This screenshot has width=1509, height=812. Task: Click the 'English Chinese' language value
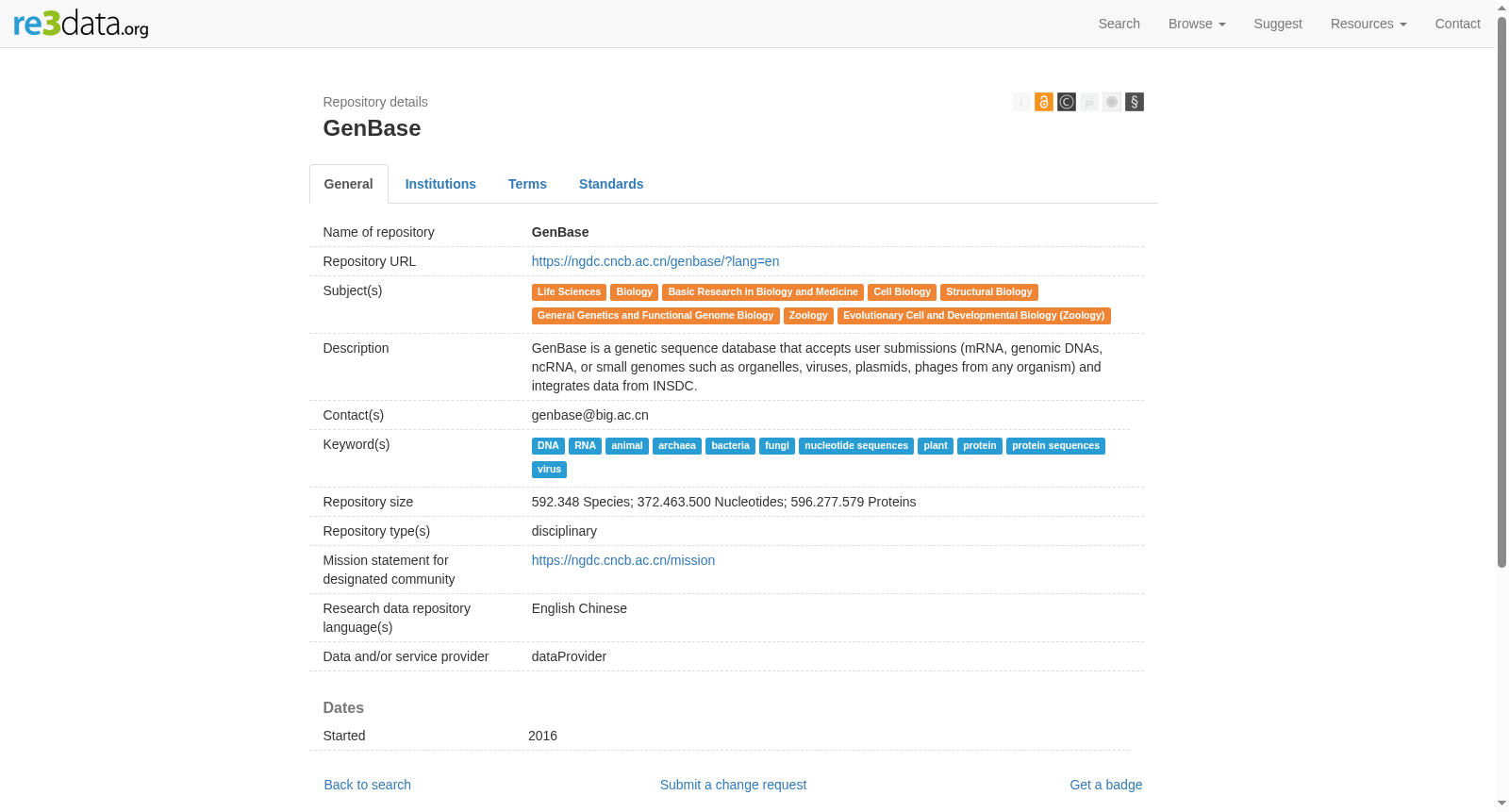579,608
